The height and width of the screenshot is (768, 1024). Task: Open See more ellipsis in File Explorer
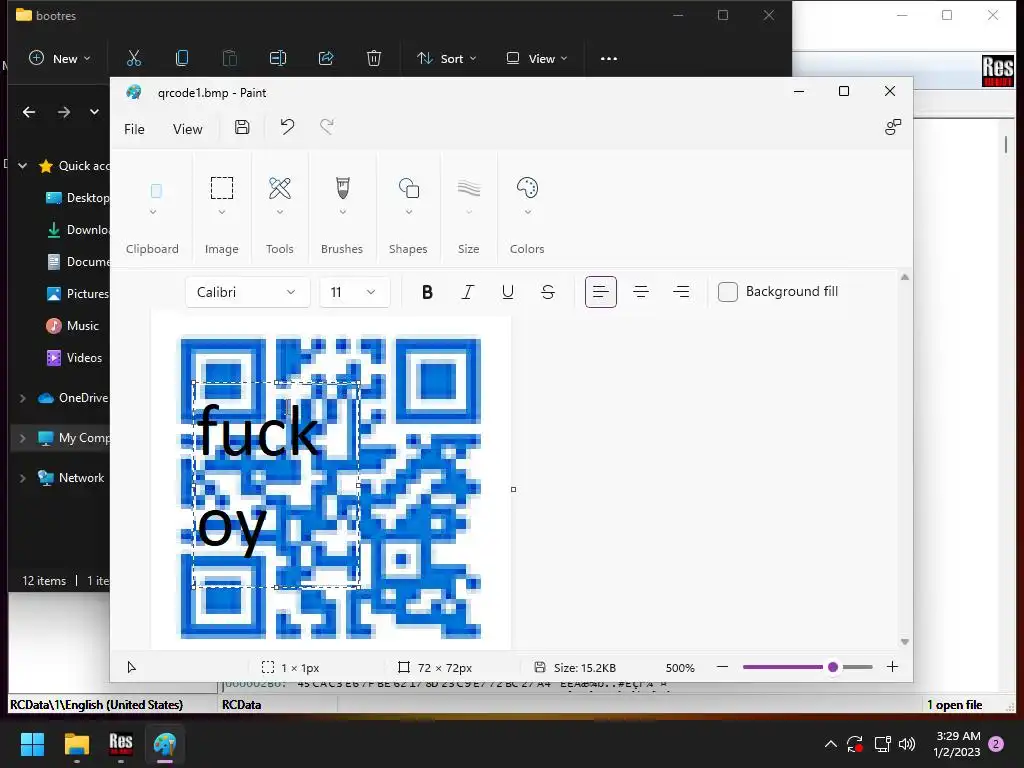609,59
